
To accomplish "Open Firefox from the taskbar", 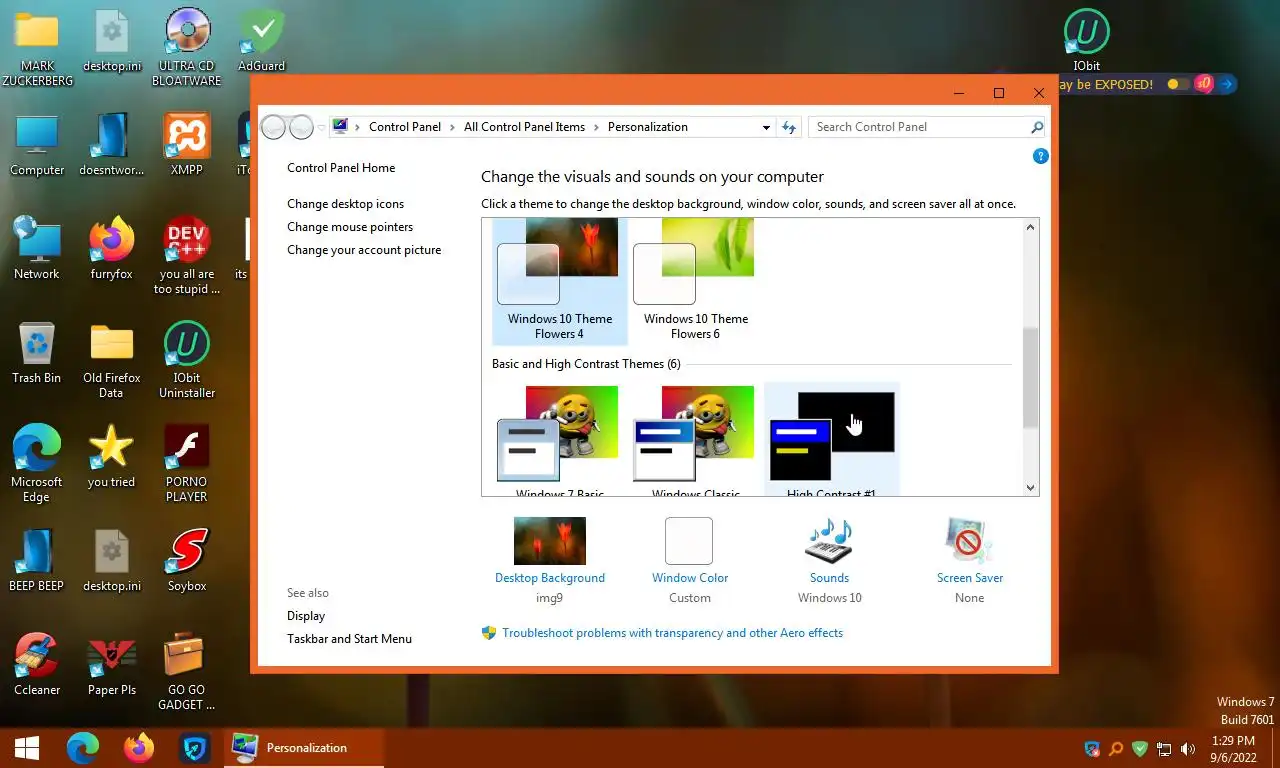I will point(139,747).
